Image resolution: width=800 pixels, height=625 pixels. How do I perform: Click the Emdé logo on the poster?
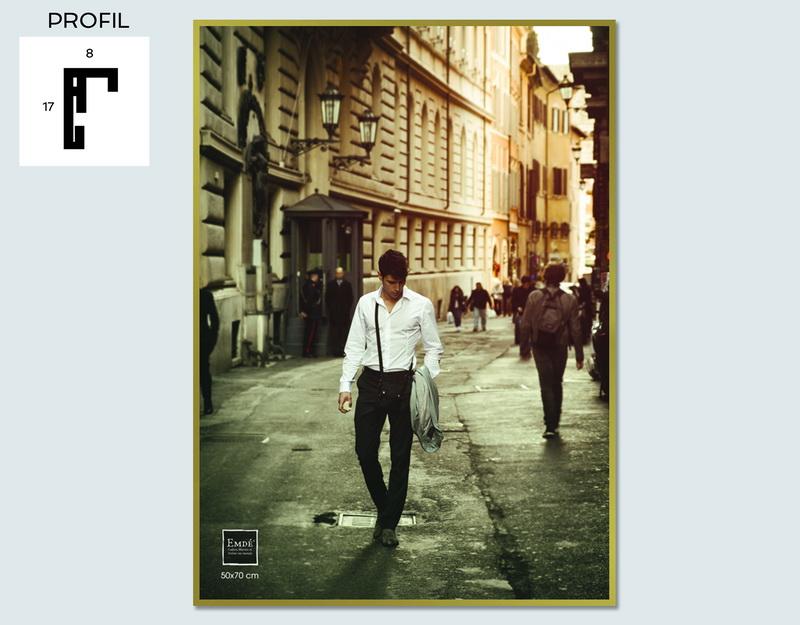tap(240, 547)
